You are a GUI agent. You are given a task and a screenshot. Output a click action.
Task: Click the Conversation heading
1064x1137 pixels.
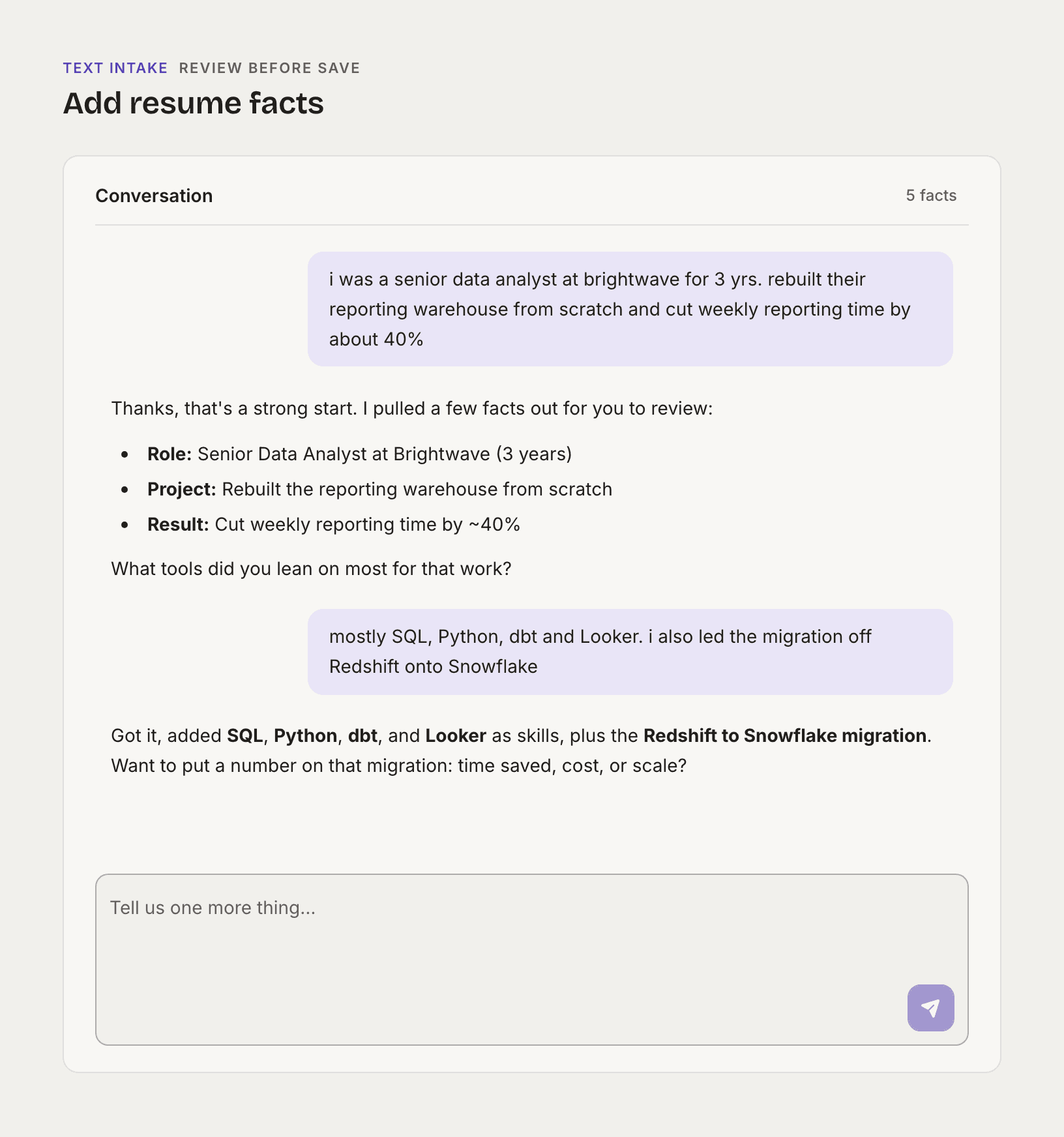[x=154, y=196]
